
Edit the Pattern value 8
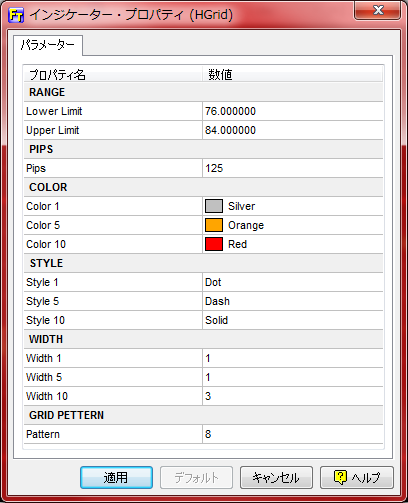(293, 434)
